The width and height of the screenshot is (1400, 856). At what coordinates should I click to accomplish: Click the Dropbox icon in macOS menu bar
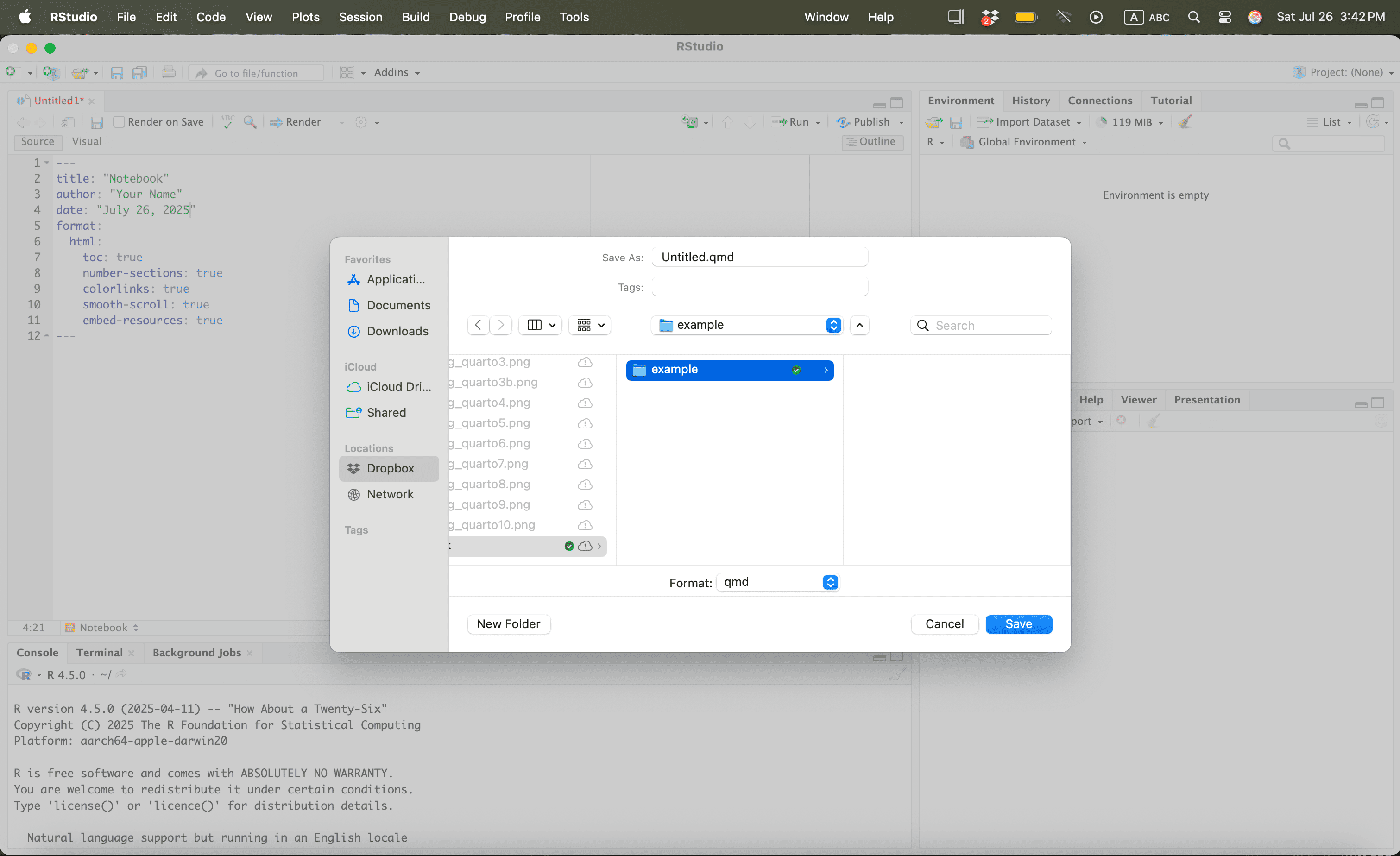(x=990, y=17)
